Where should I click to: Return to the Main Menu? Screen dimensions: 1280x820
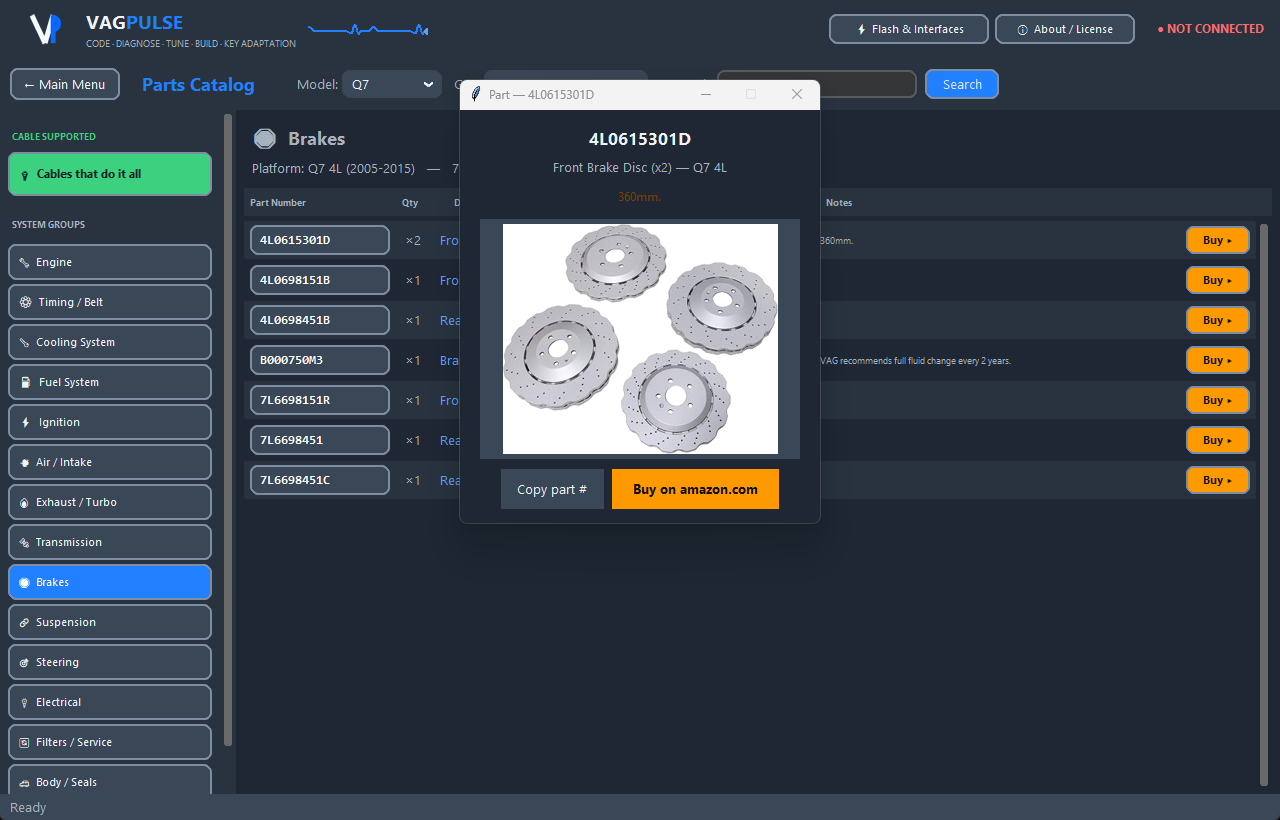(x=65, y=84)
